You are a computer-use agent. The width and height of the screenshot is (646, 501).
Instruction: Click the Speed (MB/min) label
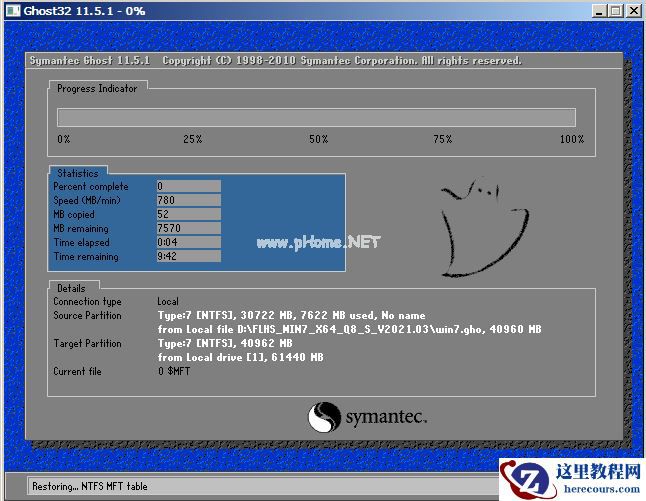(87, 201)
